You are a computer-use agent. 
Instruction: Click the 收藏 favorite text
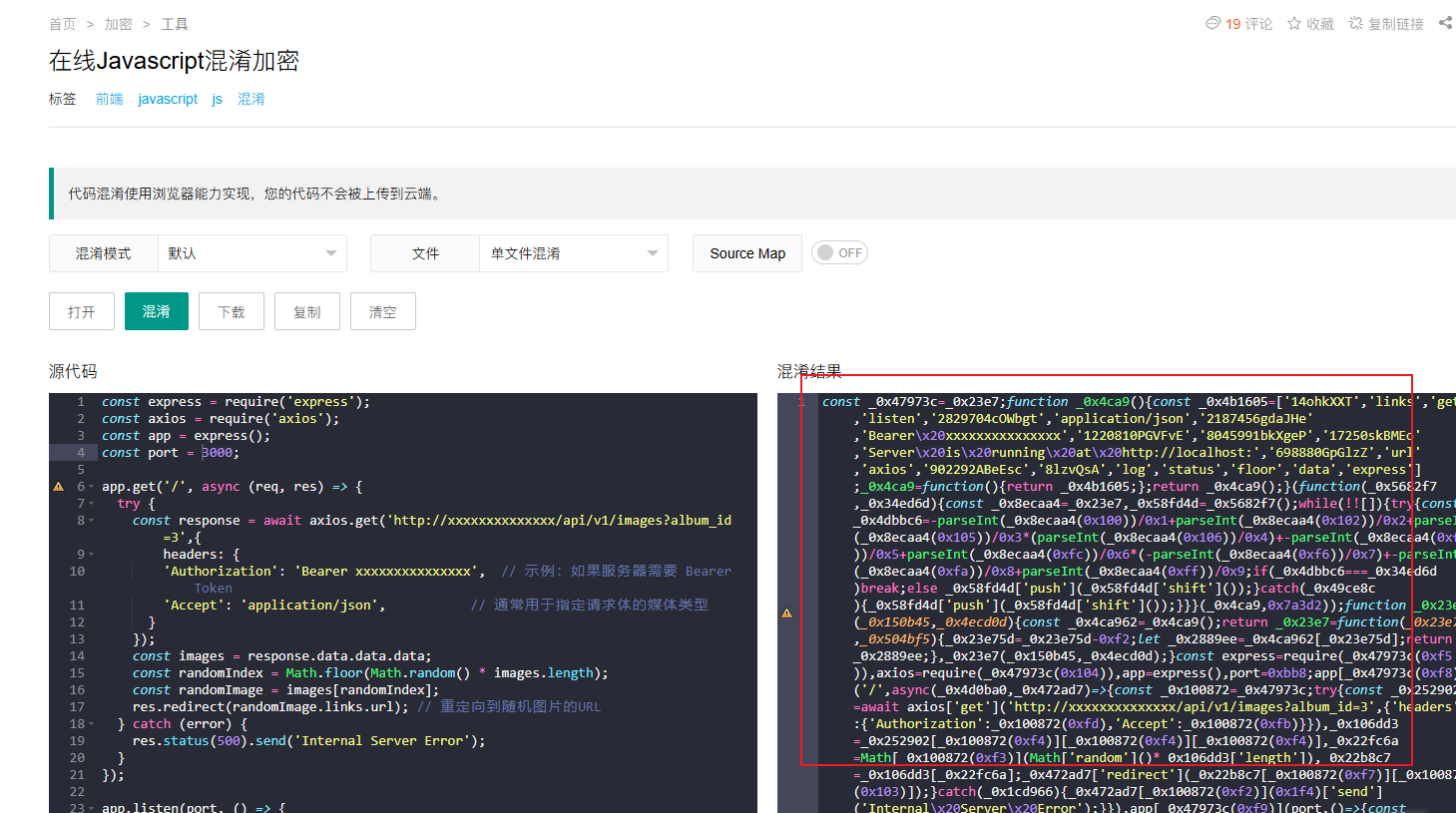tap(1320, 24)
